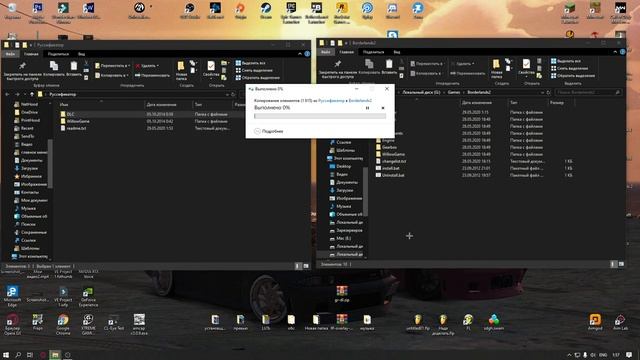Click the Help icon in Русификатор window
The width and height of the screenshot is (640, 360).
pyautogui.click(x=307, y=54)
